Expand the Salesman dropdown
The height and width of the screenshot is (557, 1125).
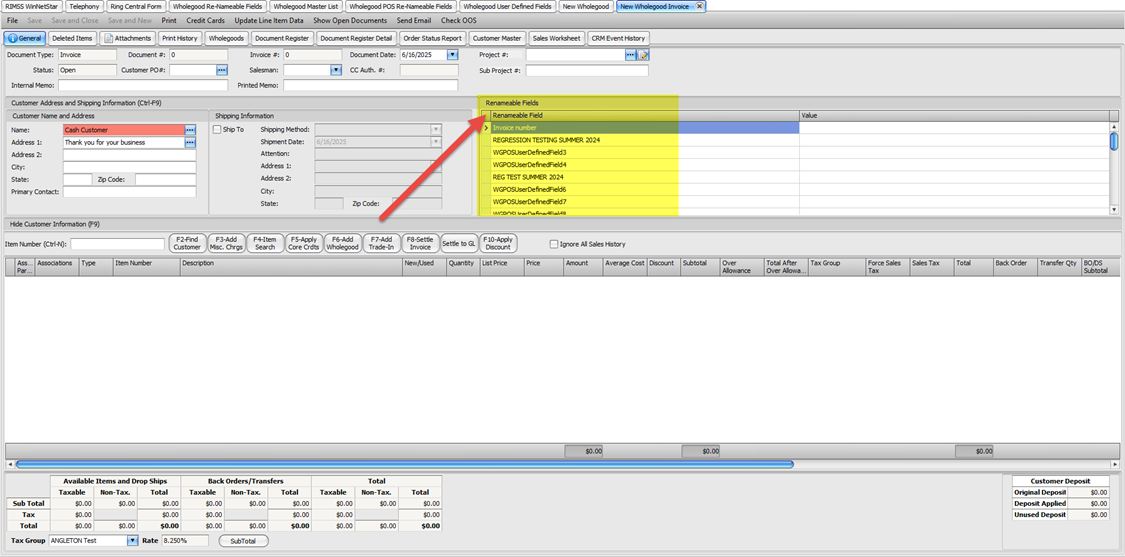point(335,70)
